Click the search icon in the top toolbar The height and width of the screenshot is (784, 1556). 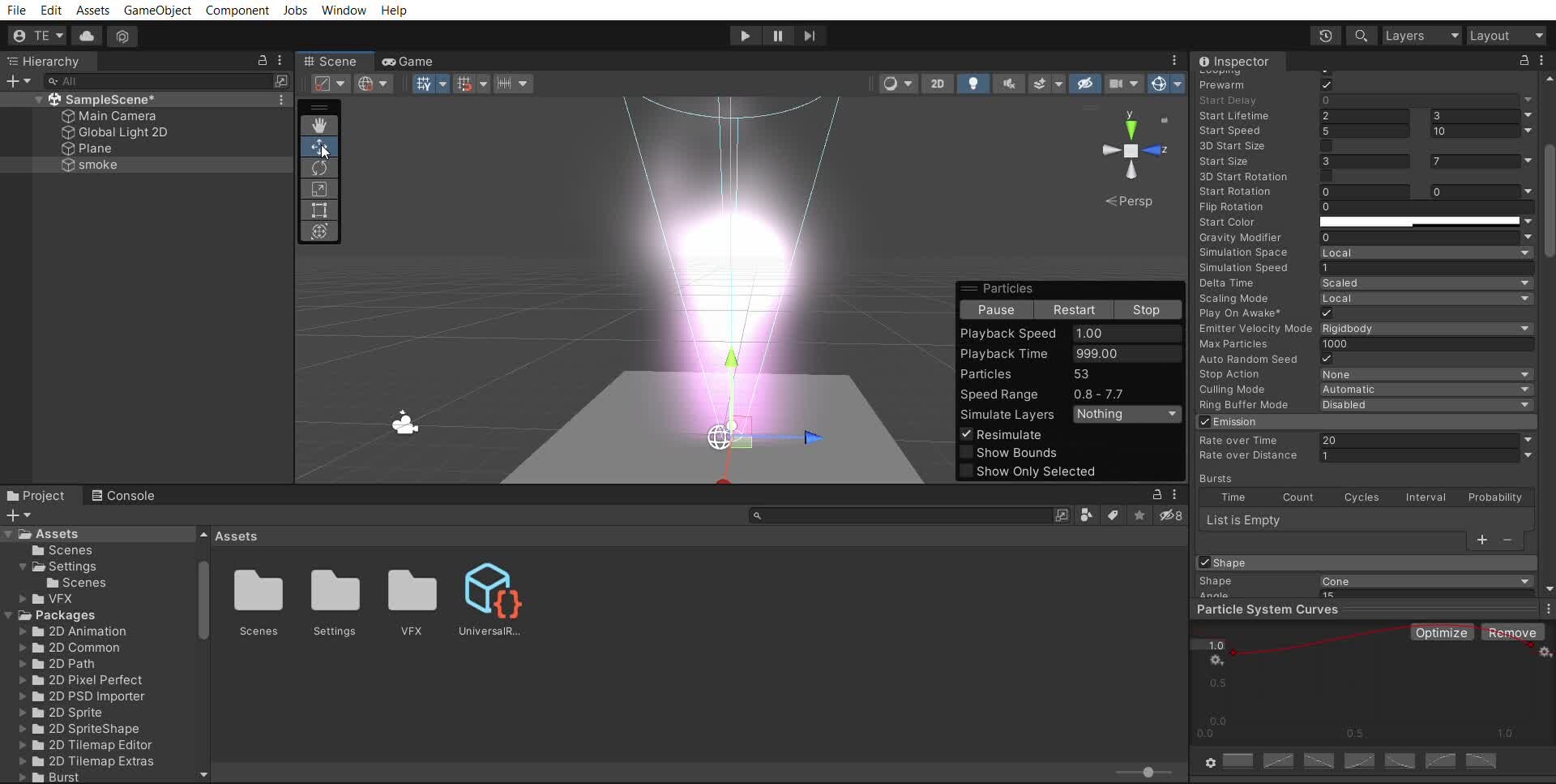tap(1361, 36)
